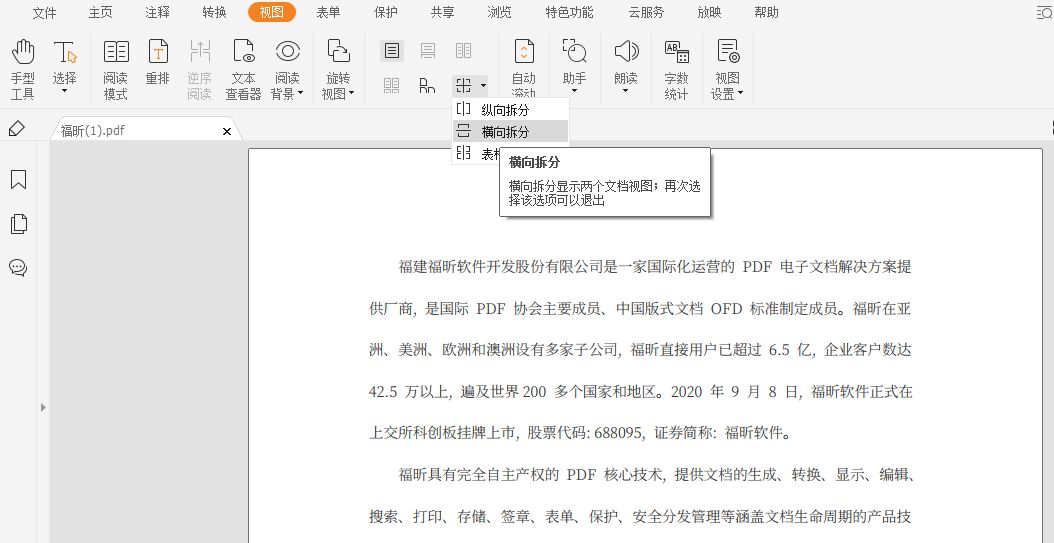
Task: Switch to the Browse (浏览) tab
Action: click(x=499, y=12)
